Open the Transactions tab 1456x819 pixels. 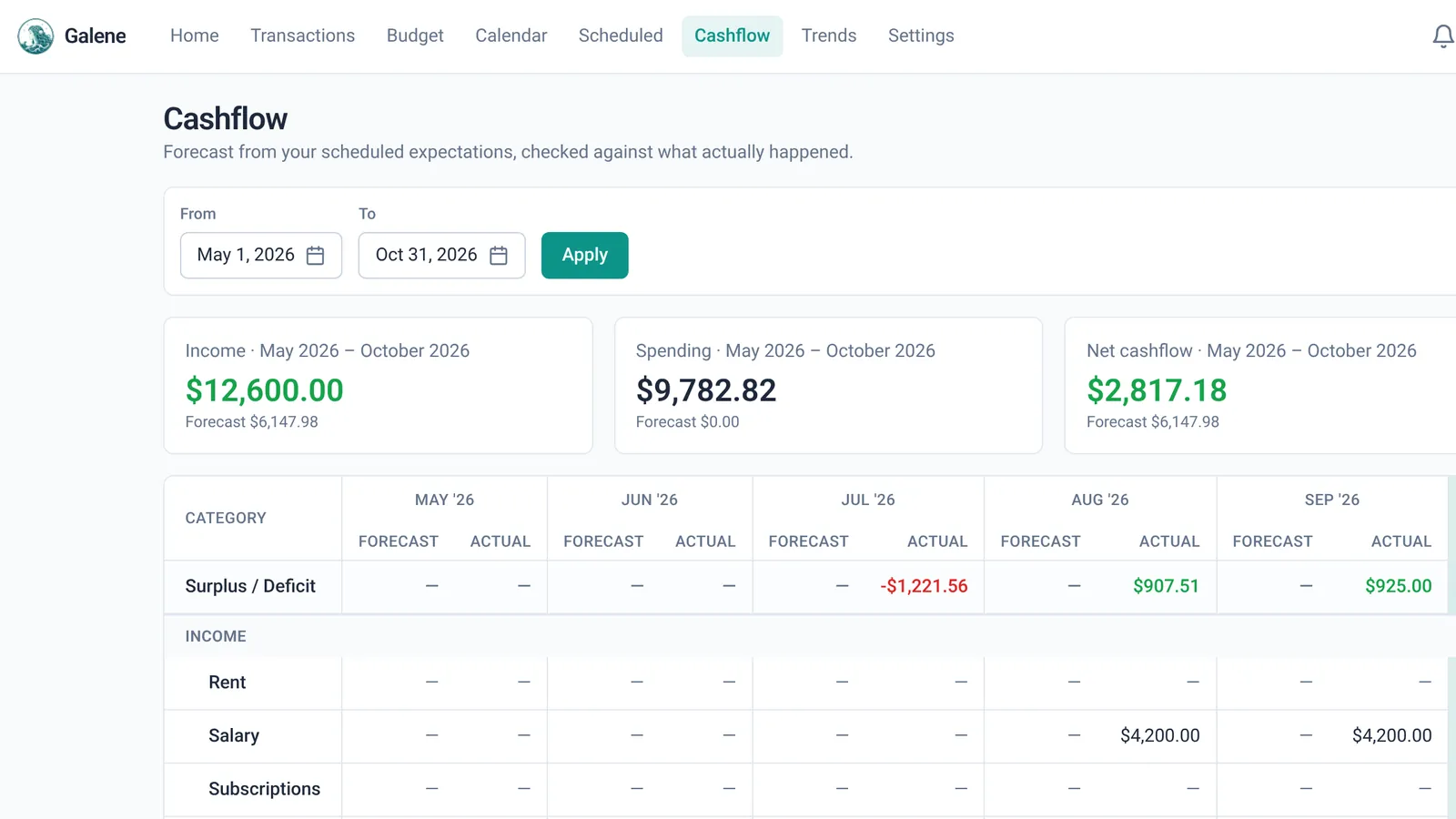(303, 36)
